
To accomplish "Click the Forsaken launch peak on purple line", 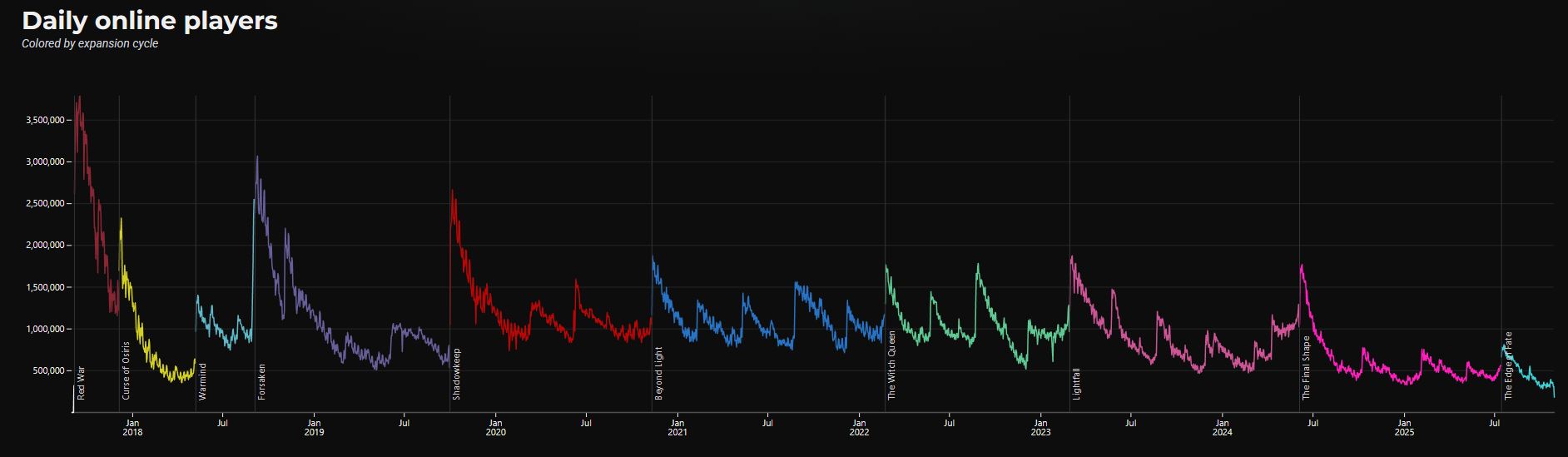I will (x=256, y=156).
